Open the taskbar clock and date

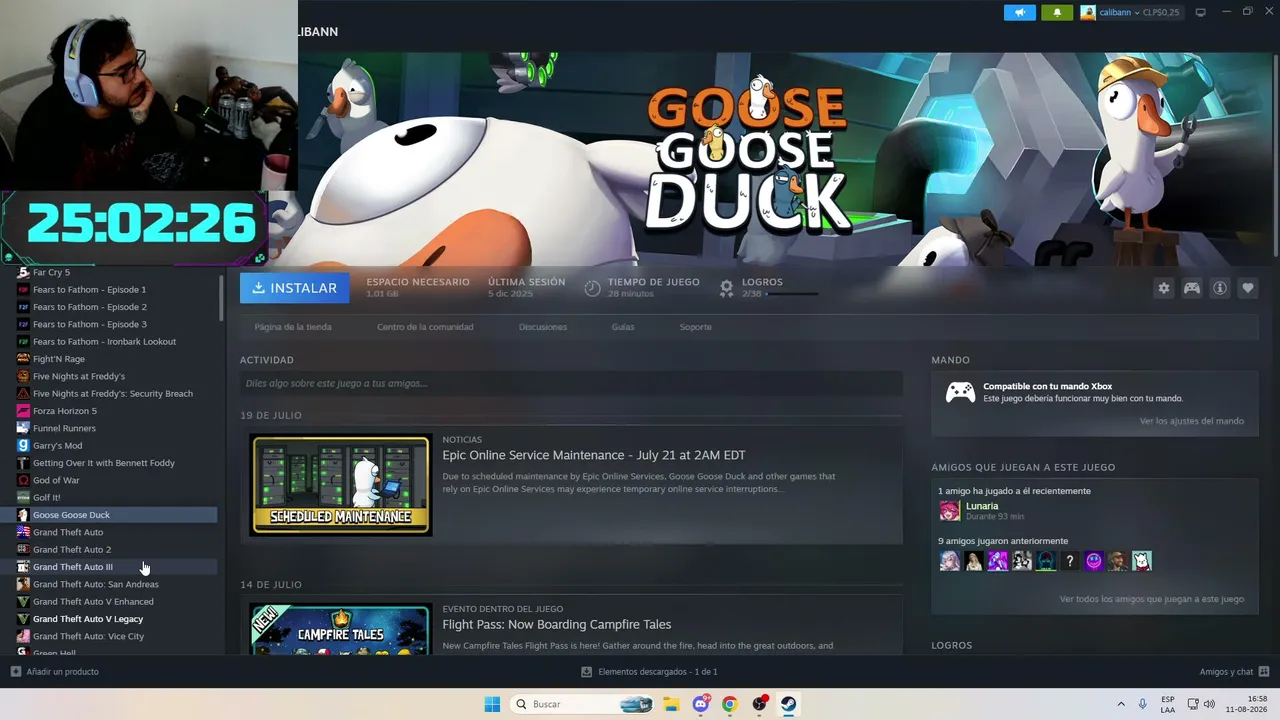1249,704
